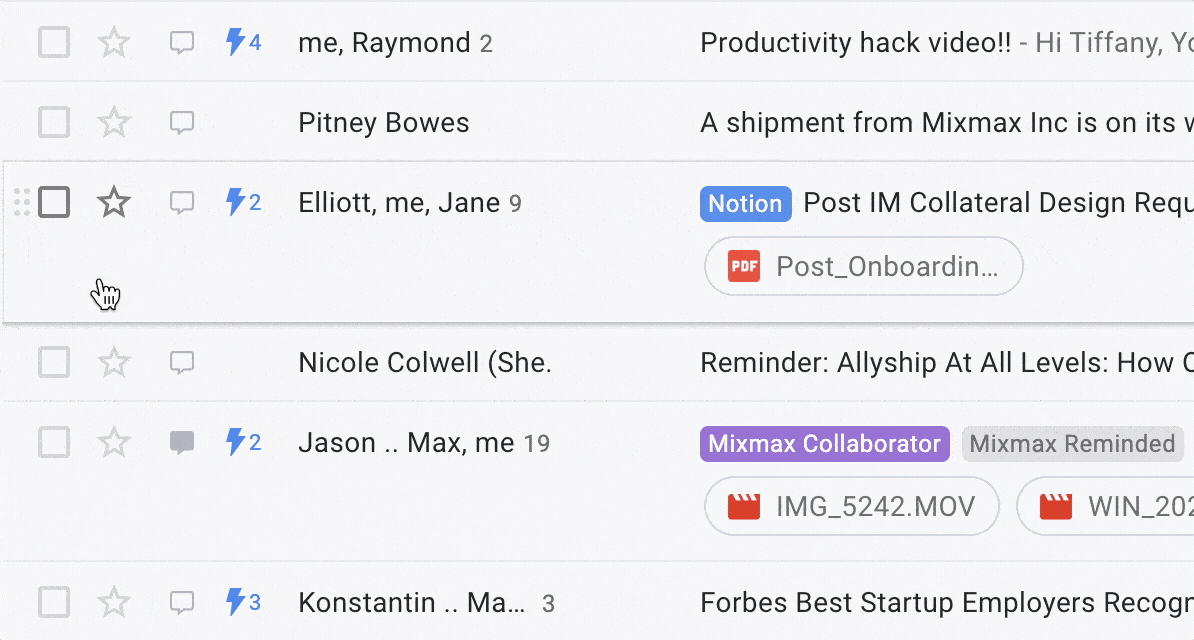Open the Post_Onboarding PDF attachment
Image resolution: width=1194 pixels, height=640 pixels.
863,266
